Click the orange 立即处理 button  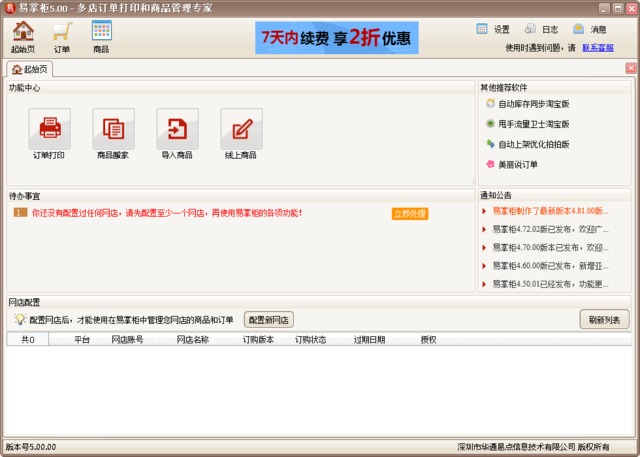click(410, 214)
